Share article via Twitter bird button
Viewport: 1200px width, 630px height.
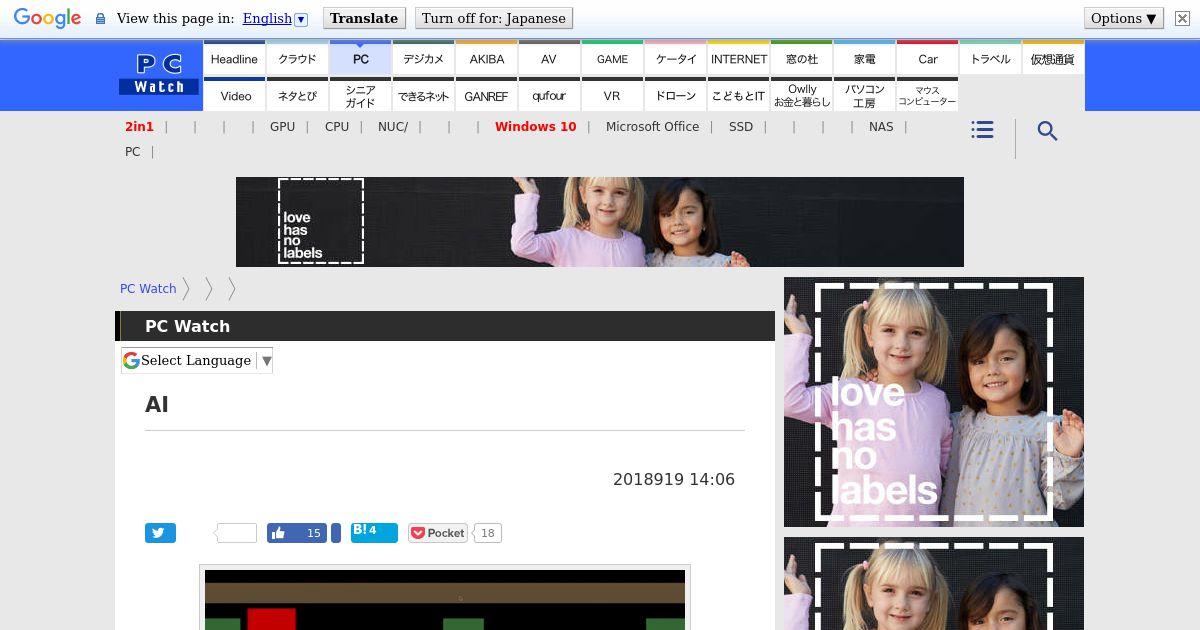160,533
